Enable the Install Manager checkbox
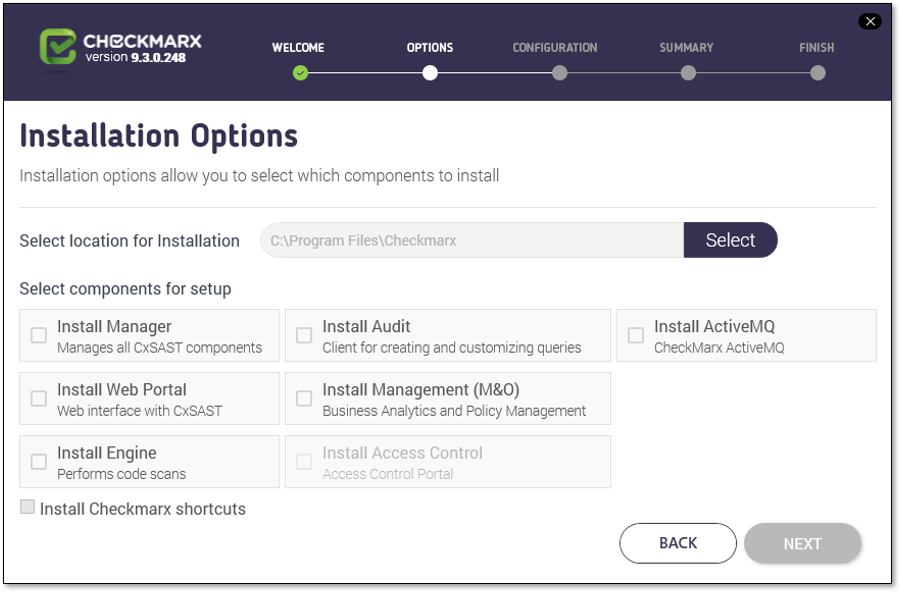The image size is (901, 593). tap(38, 335)
